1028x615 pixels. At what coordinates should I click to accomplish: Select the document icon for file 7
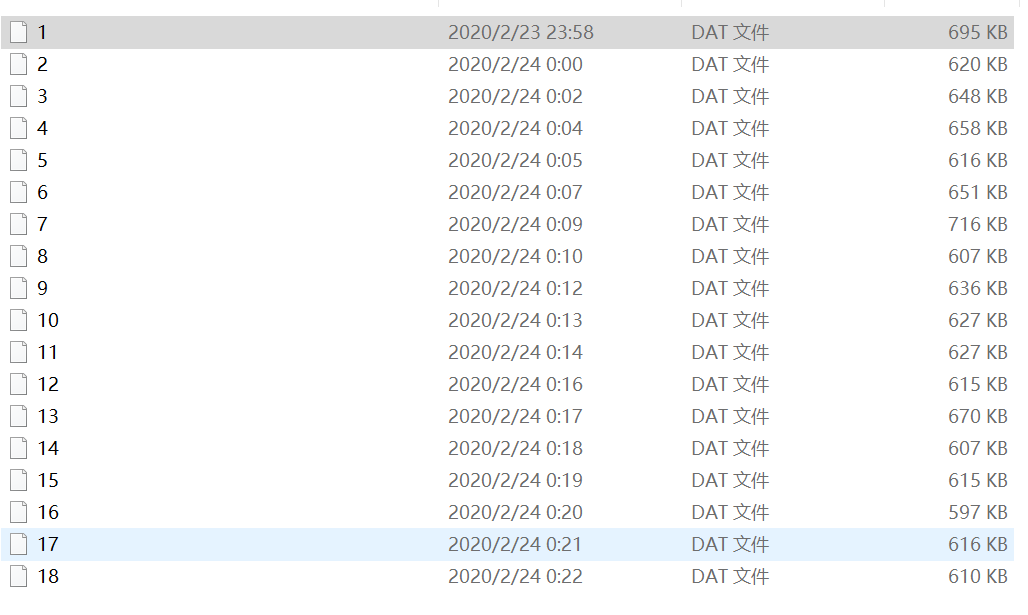coord(19,224)
